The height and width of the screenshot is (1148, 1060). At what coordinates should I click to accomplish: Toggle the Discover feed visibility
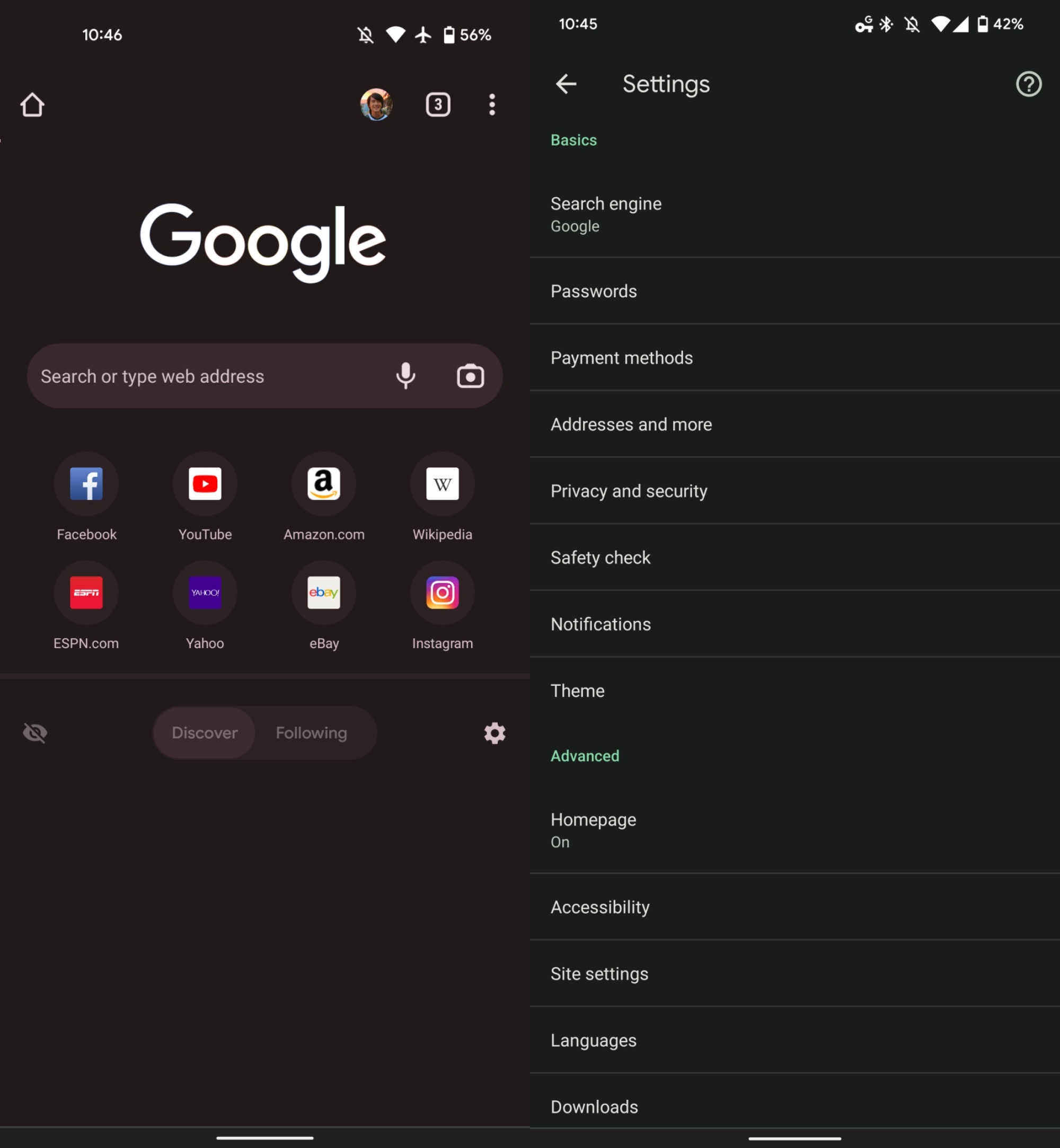click(34, 732)
